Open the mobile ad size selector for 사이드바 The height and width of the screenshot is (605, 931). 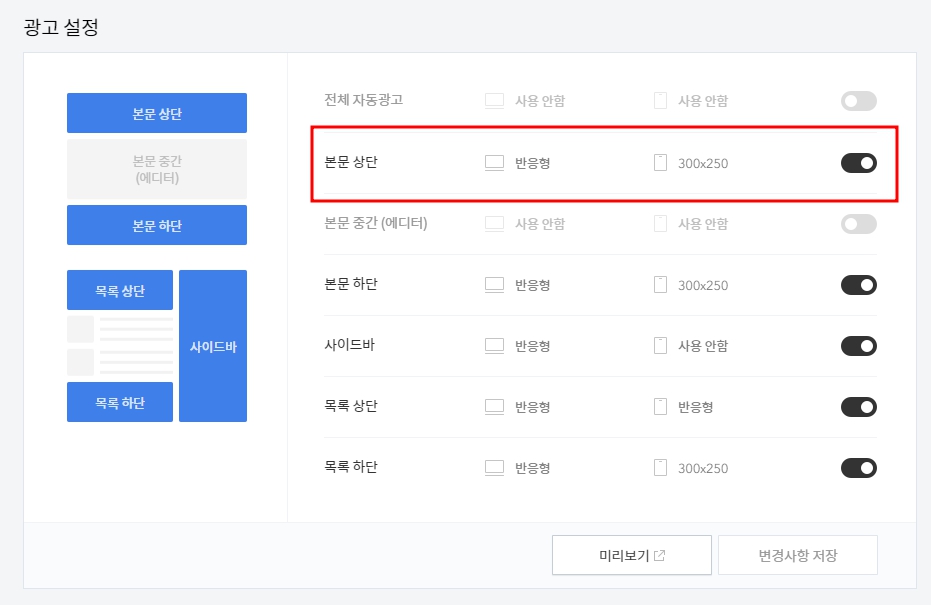pyautogui.click(x=661, y=345)
